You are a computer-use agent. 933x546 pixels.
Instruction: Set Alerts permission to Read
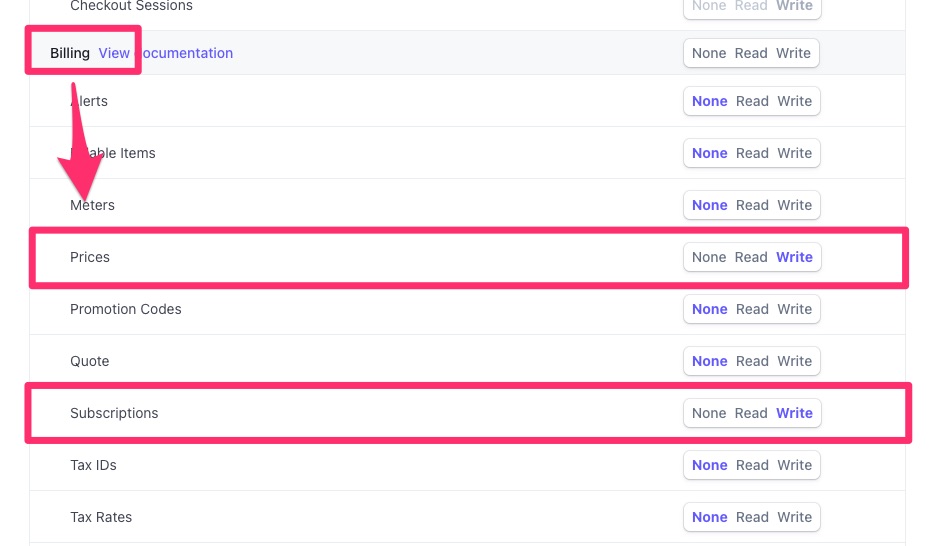(x=752, y=101)
